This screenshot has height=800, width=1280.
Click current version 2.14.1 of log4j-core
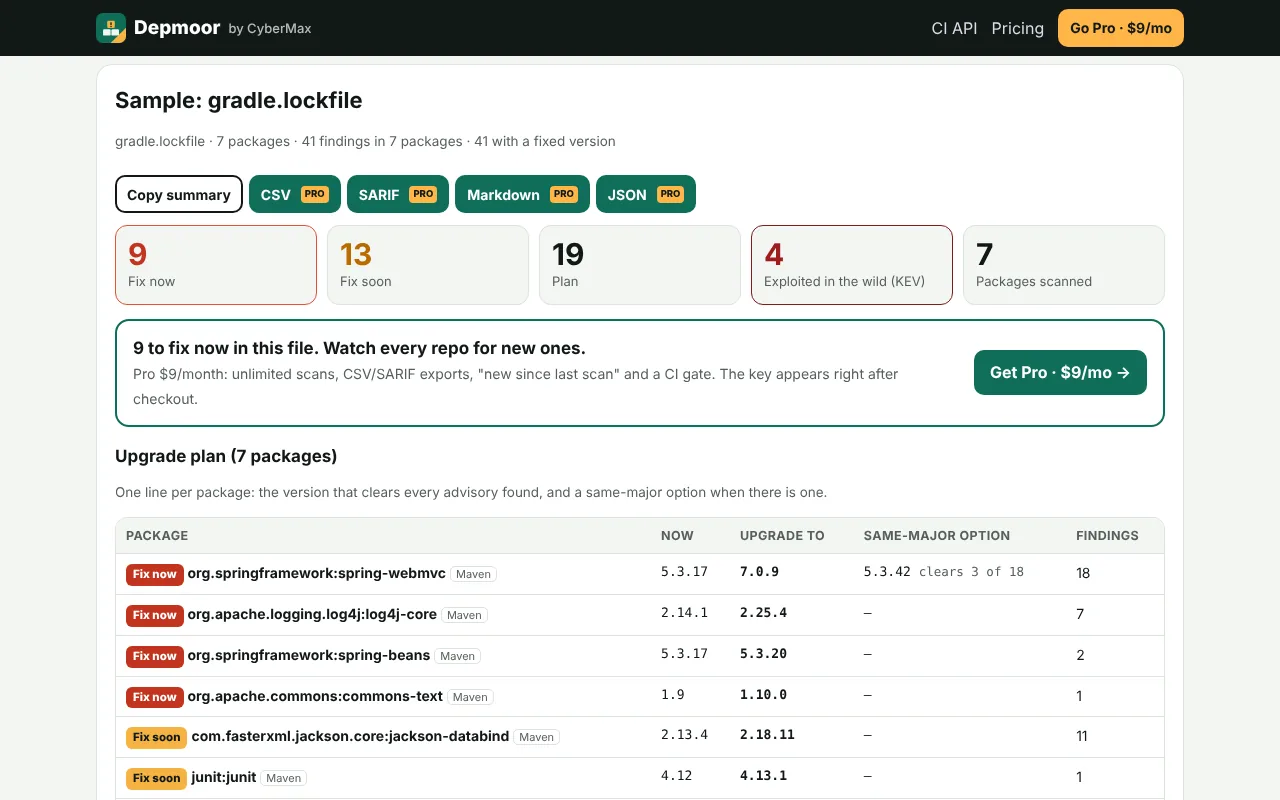click(x=684, y=613)
